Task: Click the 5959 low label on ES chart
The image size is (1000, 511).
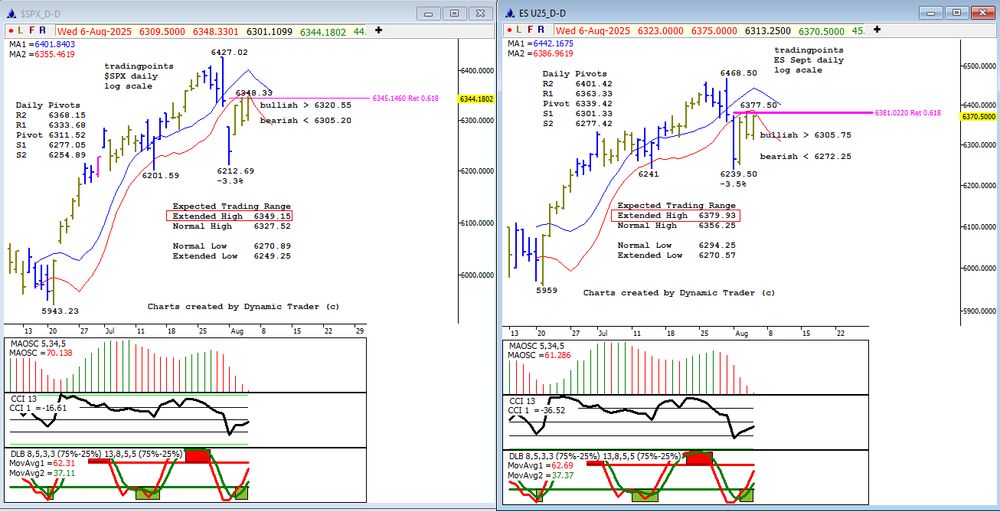Action: click(x=547, y=290)
